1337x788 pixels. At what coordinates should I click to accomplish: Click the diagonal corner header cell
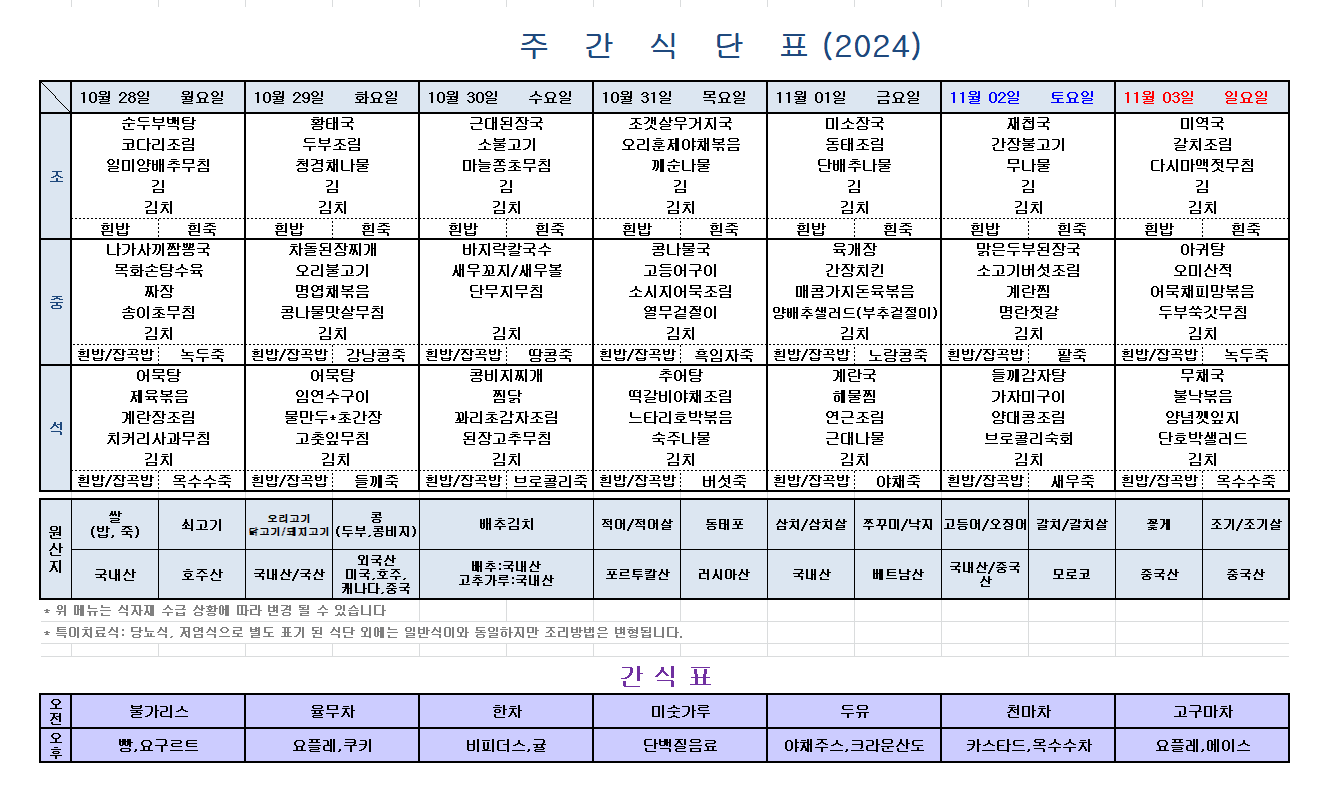pos(56,97)
